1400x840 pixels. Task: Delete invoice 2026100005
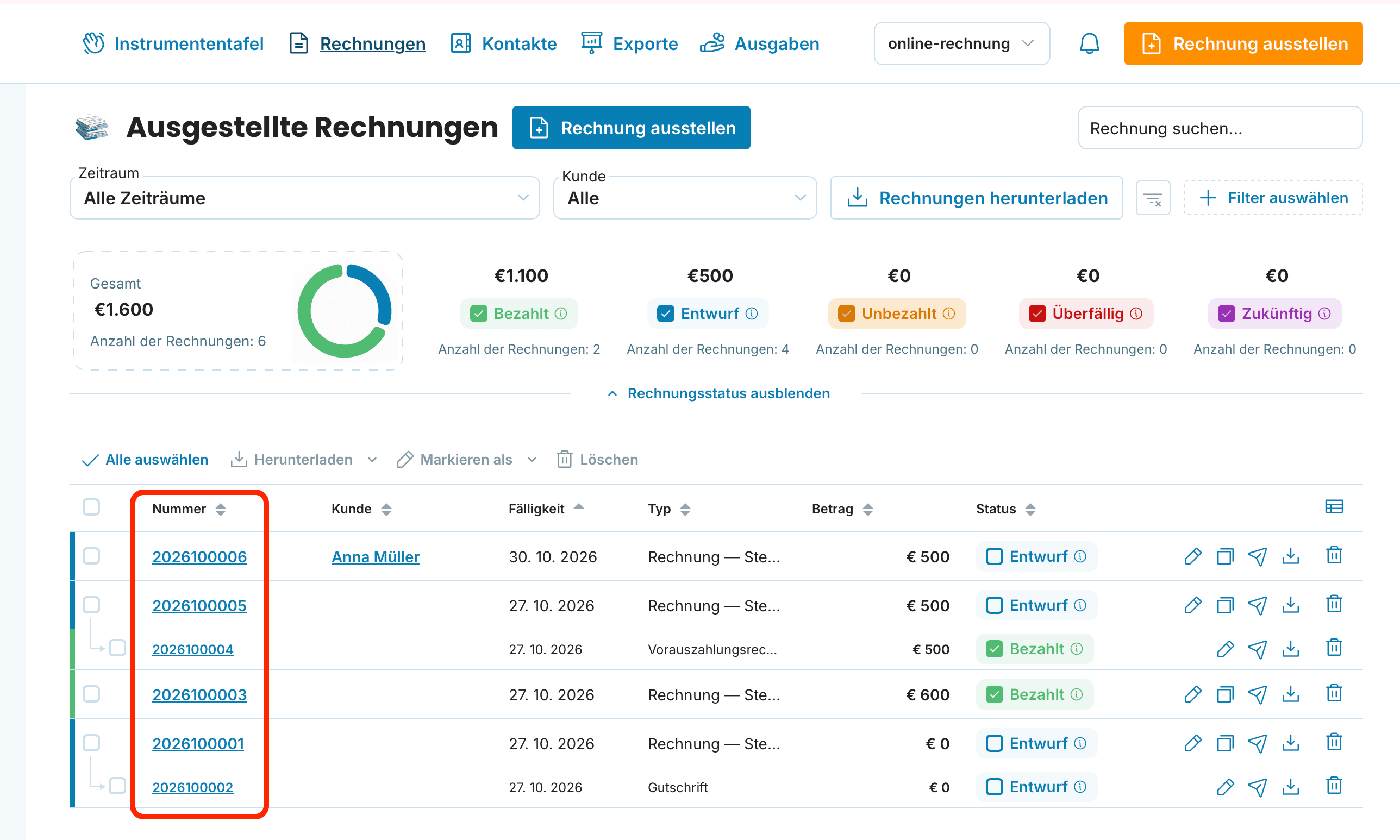[x=1334, y=604]
